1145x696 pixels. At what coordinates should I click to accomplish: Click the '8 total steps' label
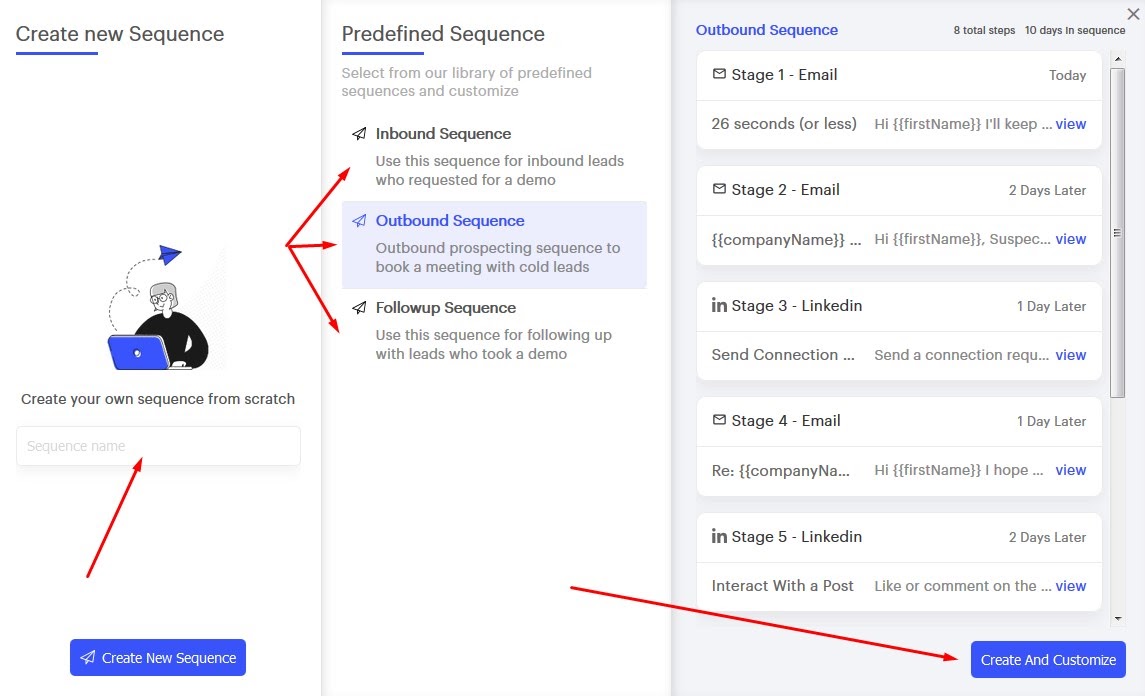click(984, 31)
